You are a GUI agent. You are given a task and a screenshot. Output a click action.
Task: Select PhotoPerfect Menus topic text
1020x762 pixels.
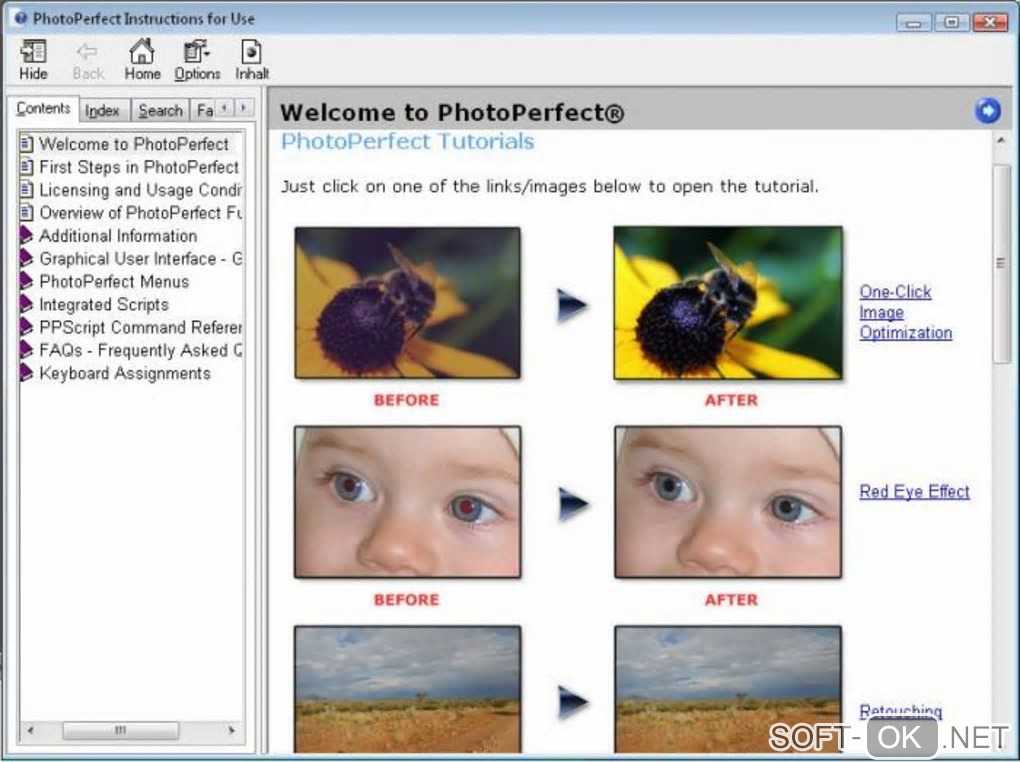[x=114, y=281]
